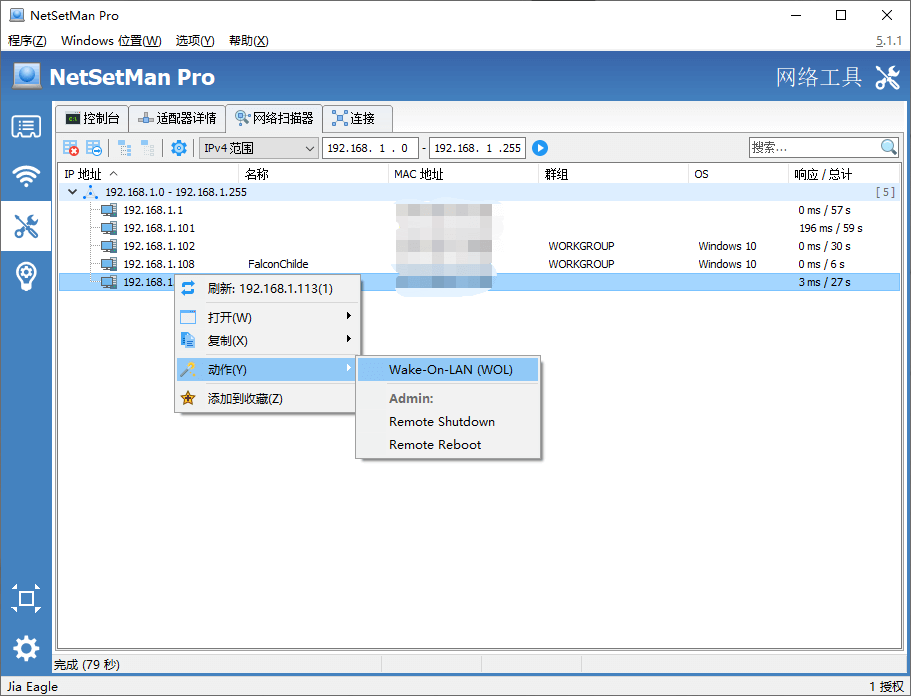Click the 完成 (79 秒) status text
Image resolution: width=911 pixels, height=696 pixels.
(x=87, y=665)
